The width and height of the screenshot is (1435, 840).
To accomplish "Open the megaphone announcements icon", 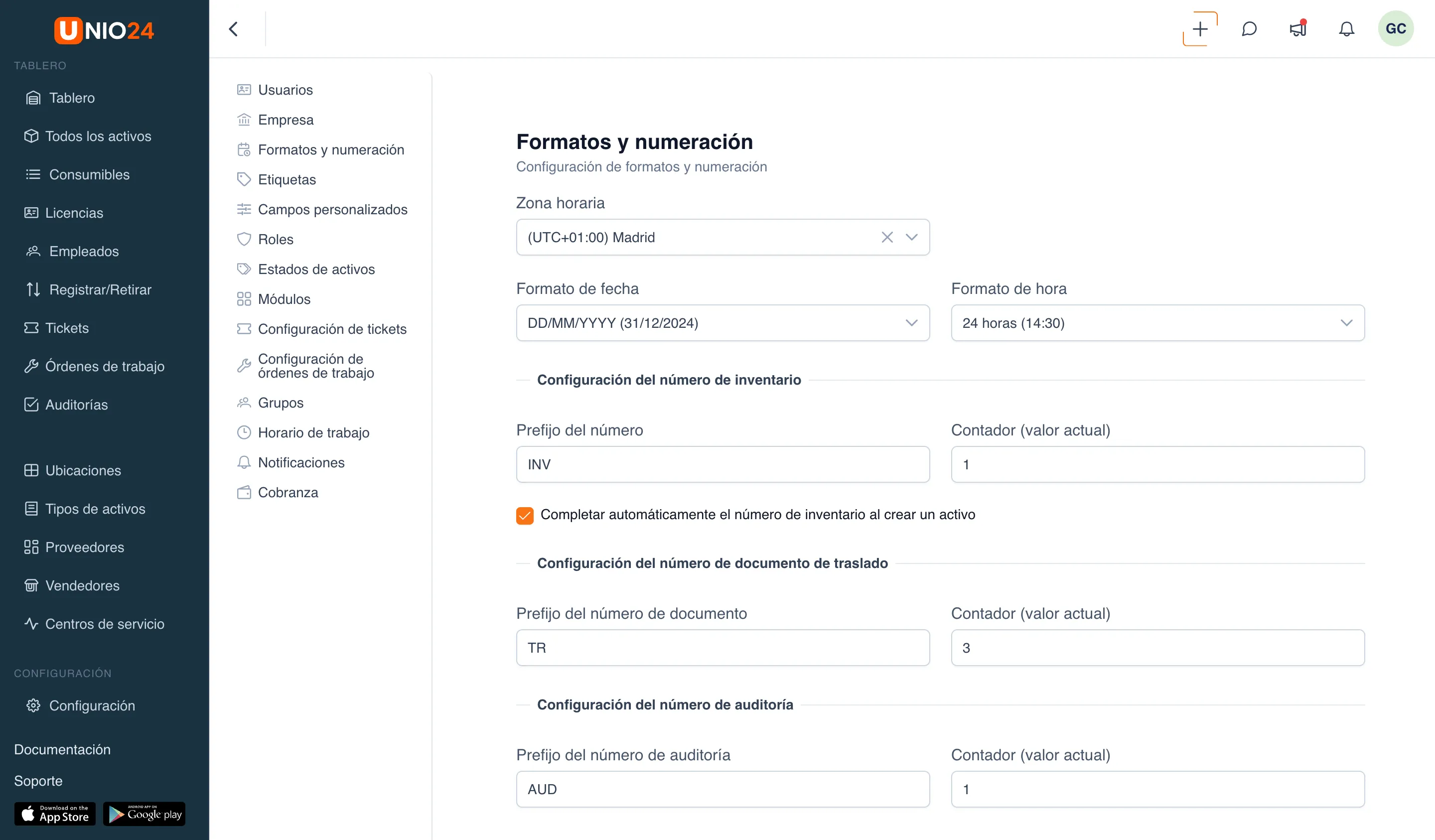I will [1298, 28].
